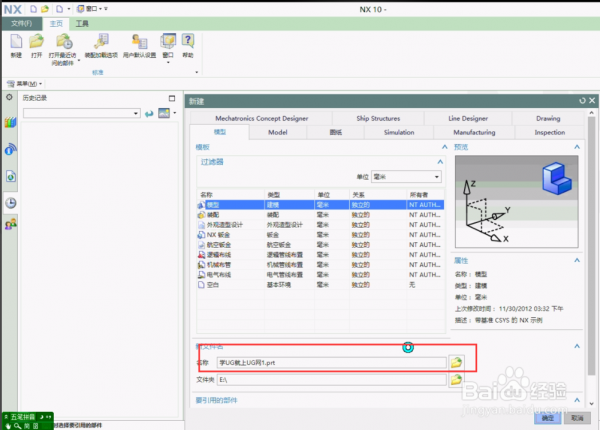
Task: Open the 标准 ribbon group options arrow
Action: coord(197,72)
